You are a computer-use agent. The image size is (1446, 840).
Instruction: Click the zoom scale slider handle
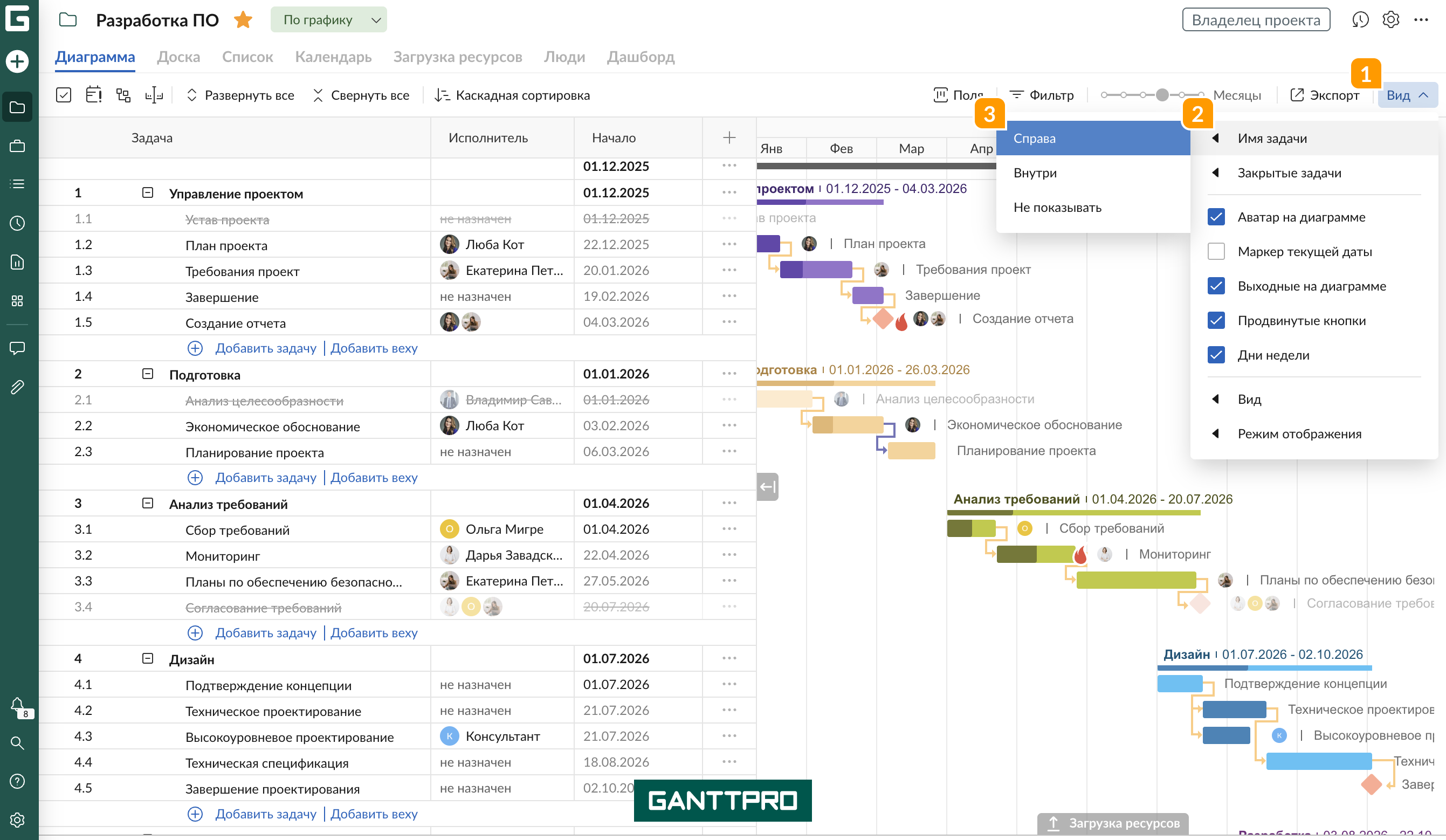[x=1162, y=95]
